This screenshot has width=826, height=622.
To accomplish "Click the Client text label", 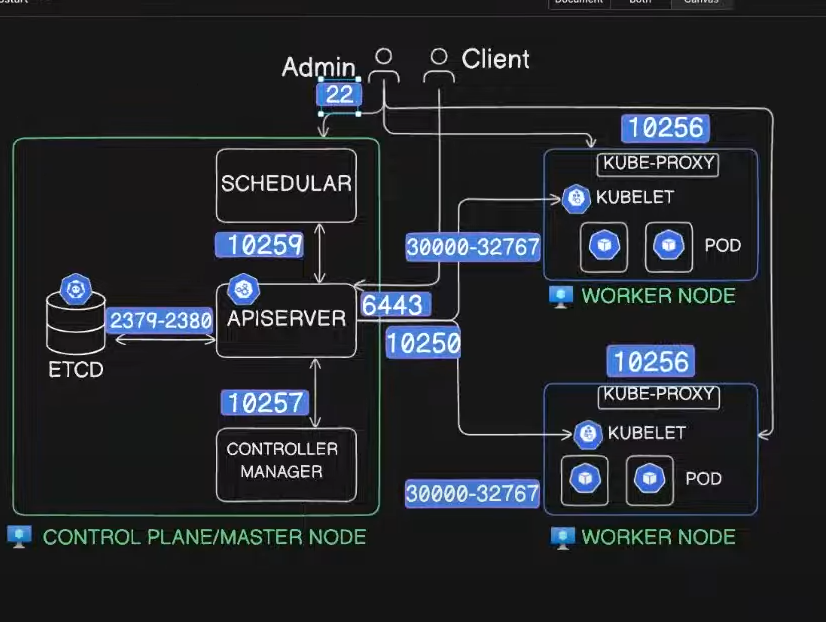I will (x=495, y=59).
